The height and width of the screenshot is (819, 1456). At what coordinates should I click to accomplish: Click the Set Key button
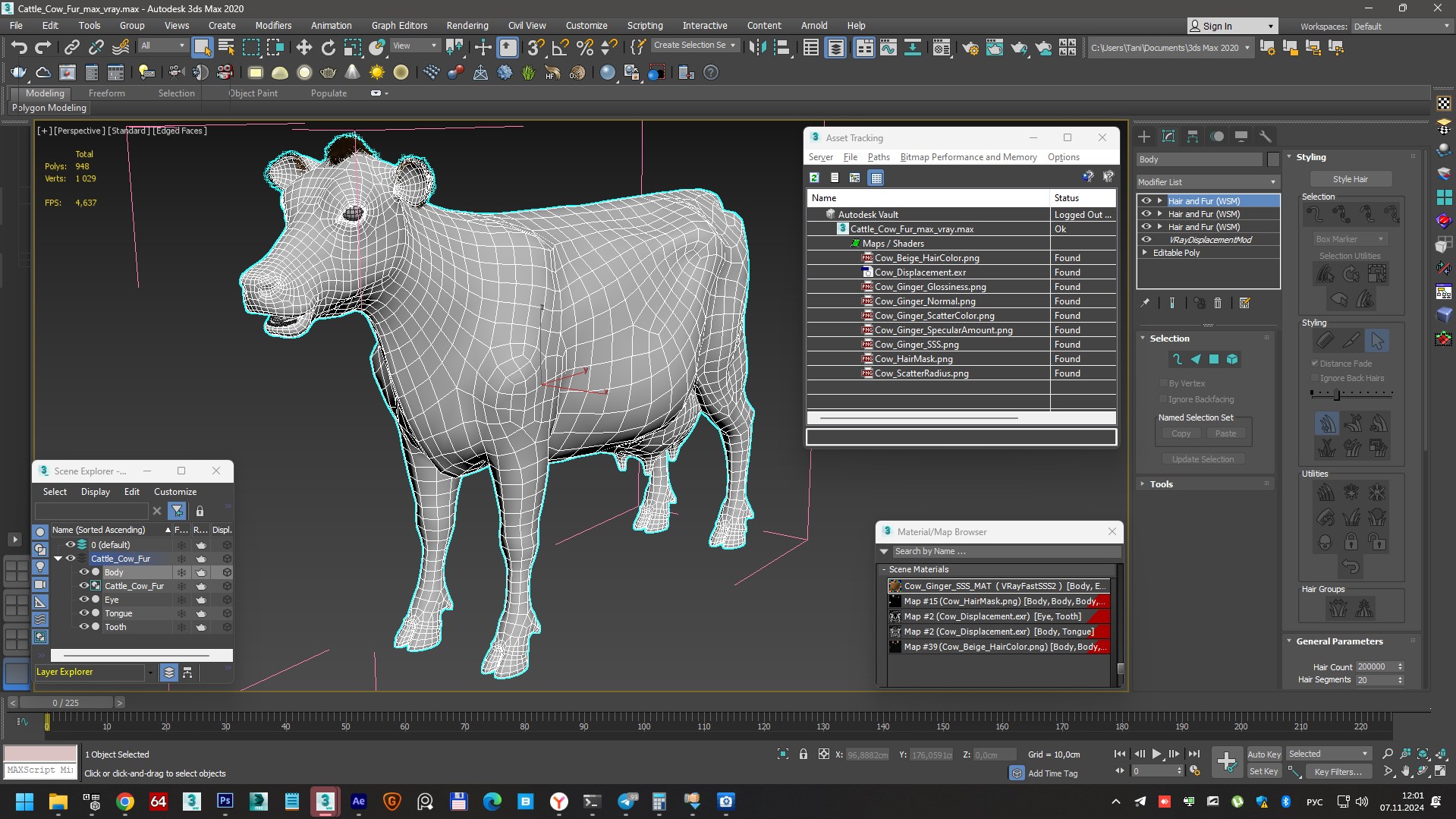click(1264, 771)
